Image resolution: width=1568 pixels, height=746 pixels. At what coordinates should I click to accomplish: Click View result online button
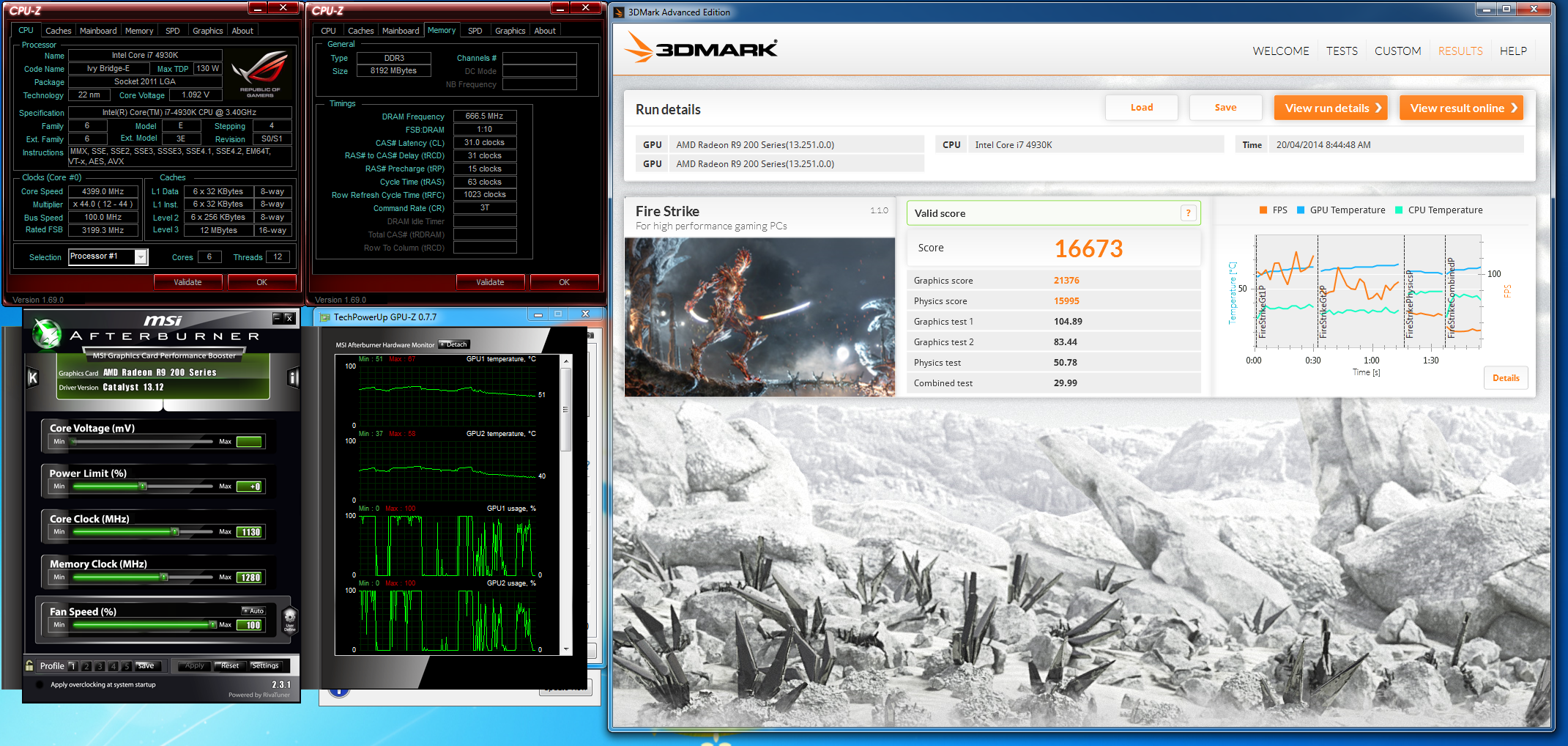(x=1461, y=108)
